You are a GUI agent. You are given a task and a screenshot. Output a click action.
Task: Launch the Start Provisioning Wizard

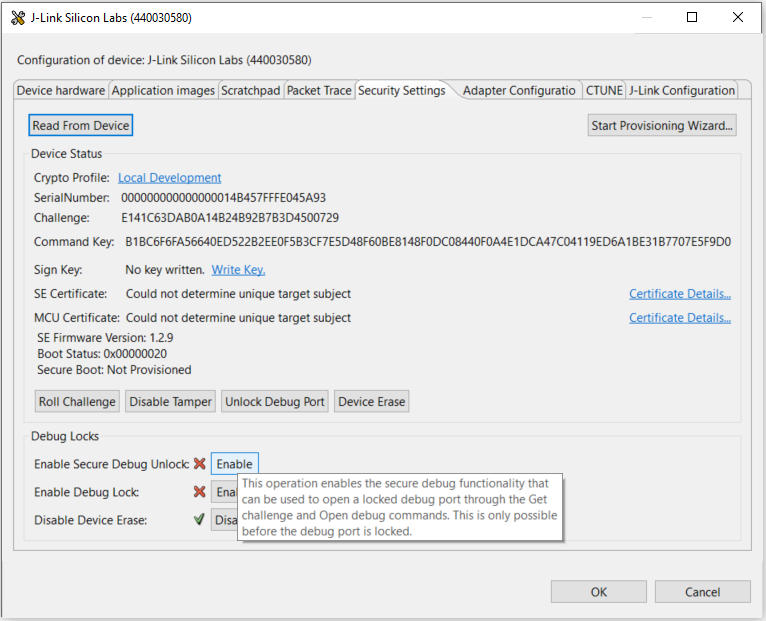[663, 126]
